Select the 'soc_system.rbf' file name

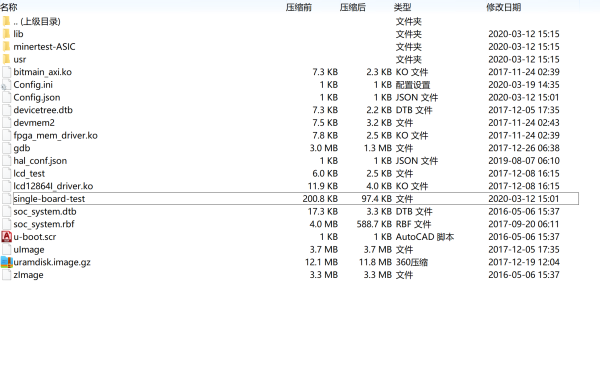(44, 224)
